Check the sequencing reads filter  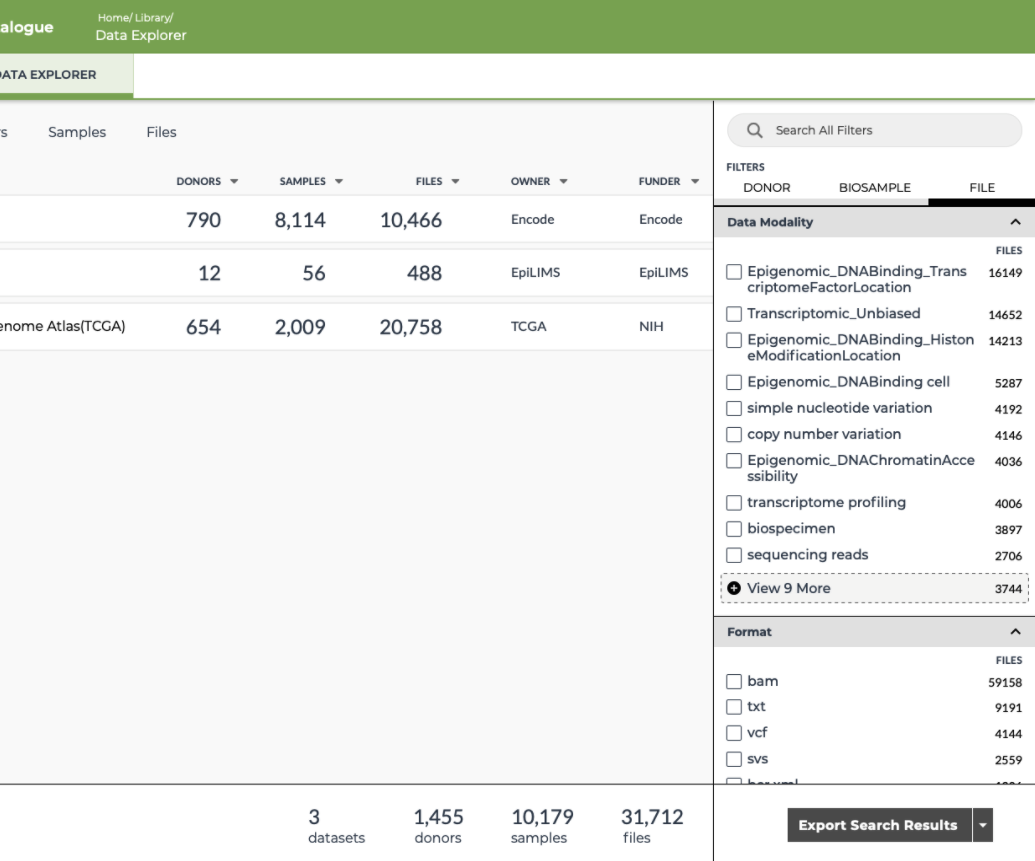coord(734,555)
